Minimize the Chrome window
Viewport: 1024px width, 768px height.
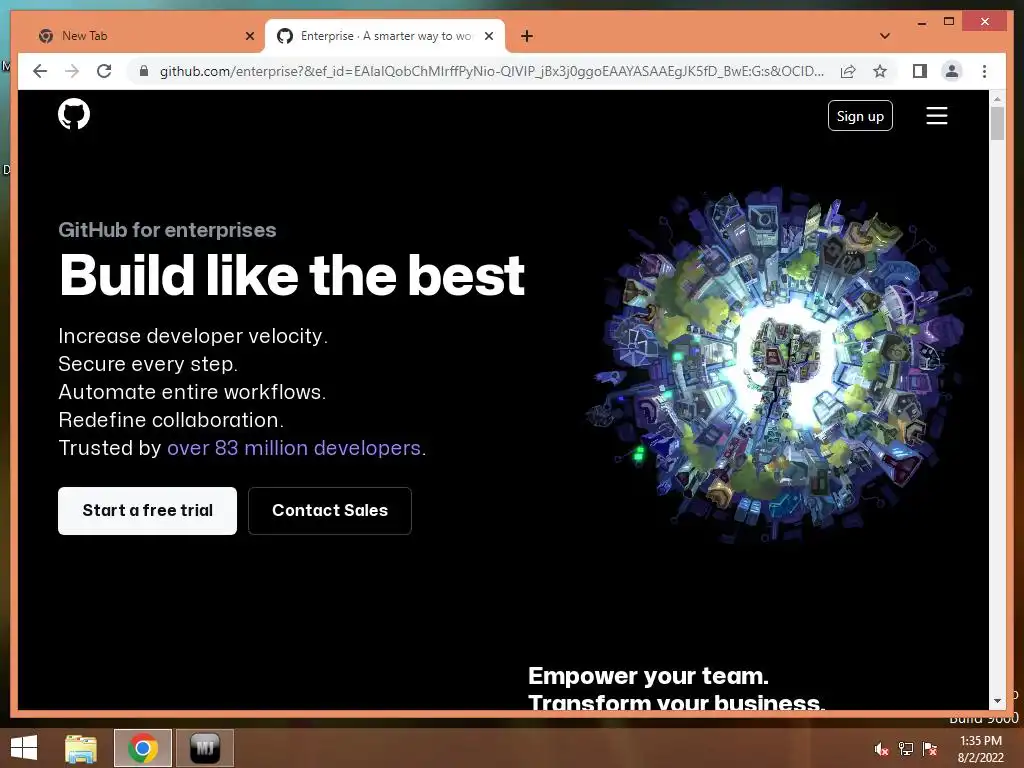click(x=921, y=22)
